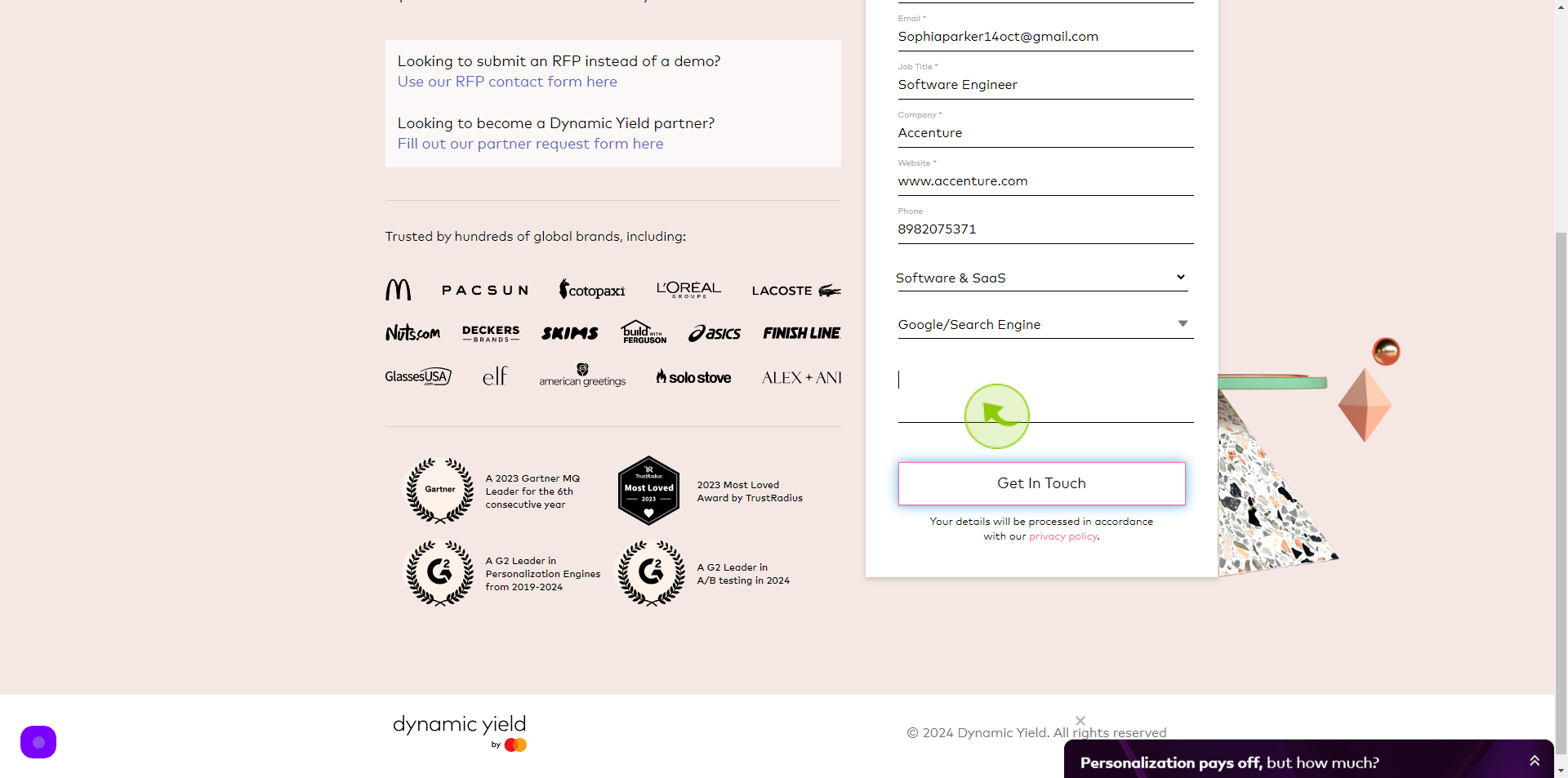Click the e.l.f. logo
This screenshot has width=1568, height=778.
[495, 376]
